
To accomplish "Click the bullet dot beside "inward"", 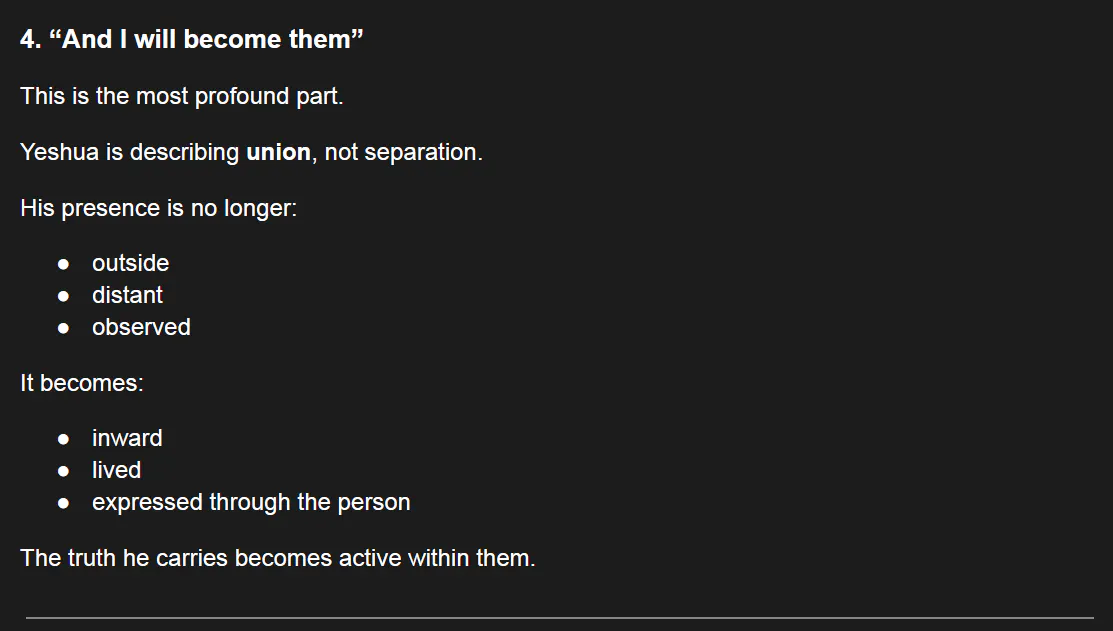I will 64,439.
